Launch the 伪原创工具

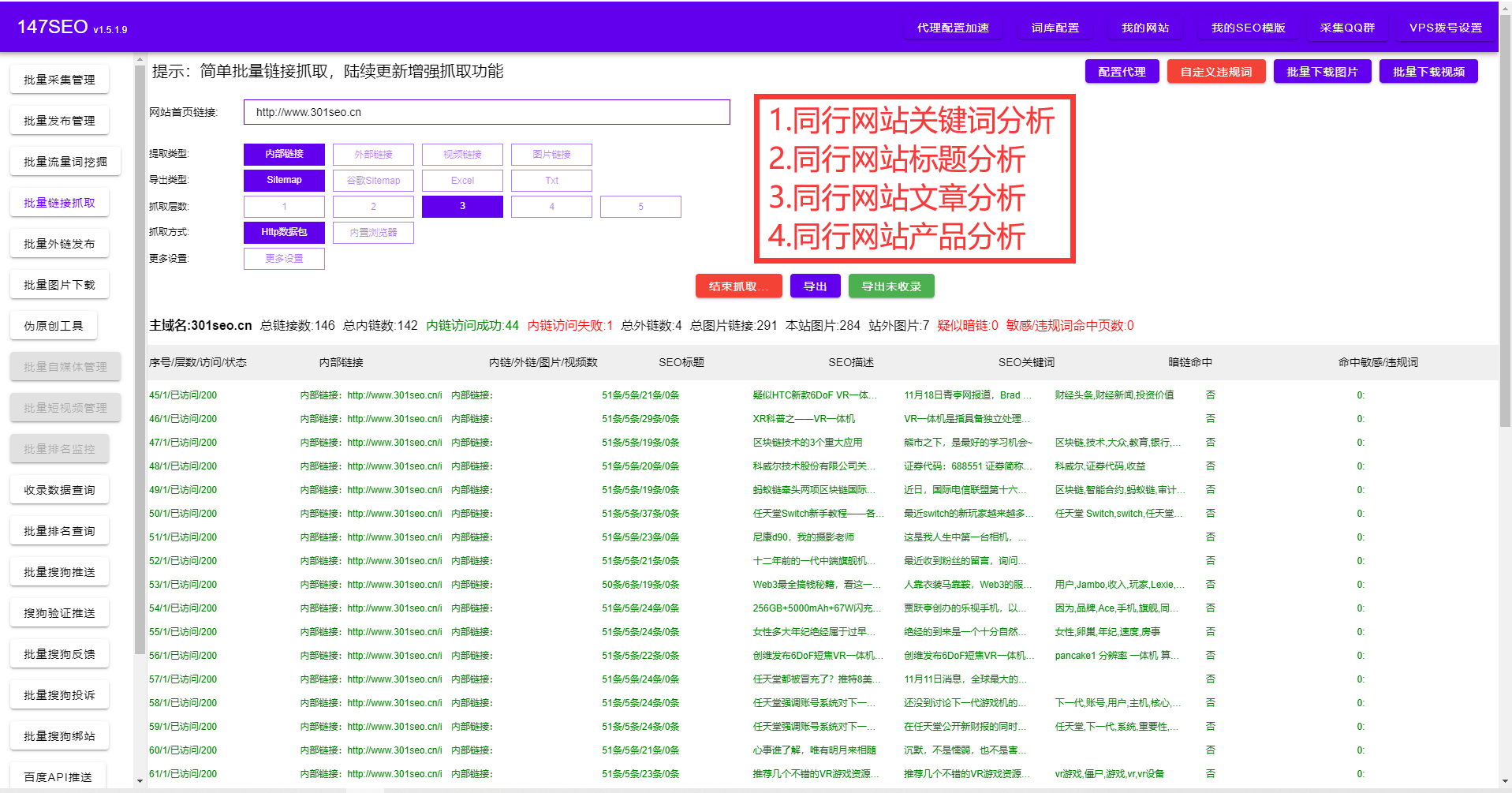[x=53, y=325]
